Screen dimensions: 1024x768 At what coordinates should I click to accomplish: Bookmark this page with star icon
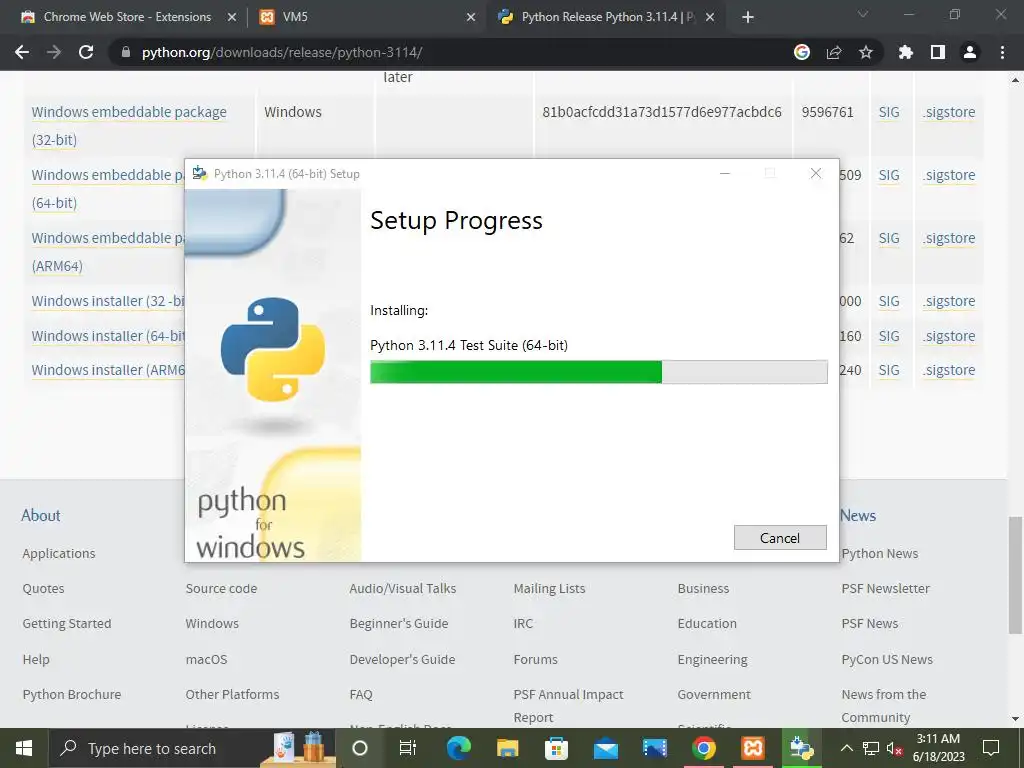(x=866, y=52)
